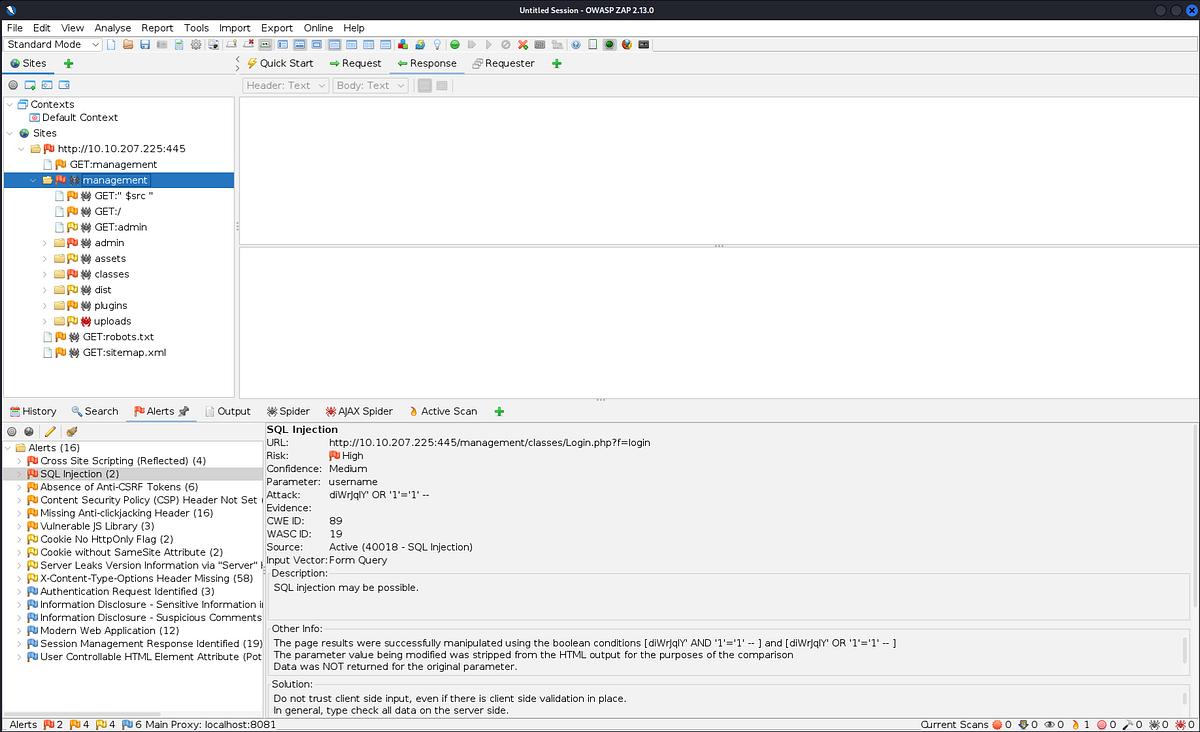
Task: Toggle the green HUD radar button in toolbar
Action: pos(610,45)
